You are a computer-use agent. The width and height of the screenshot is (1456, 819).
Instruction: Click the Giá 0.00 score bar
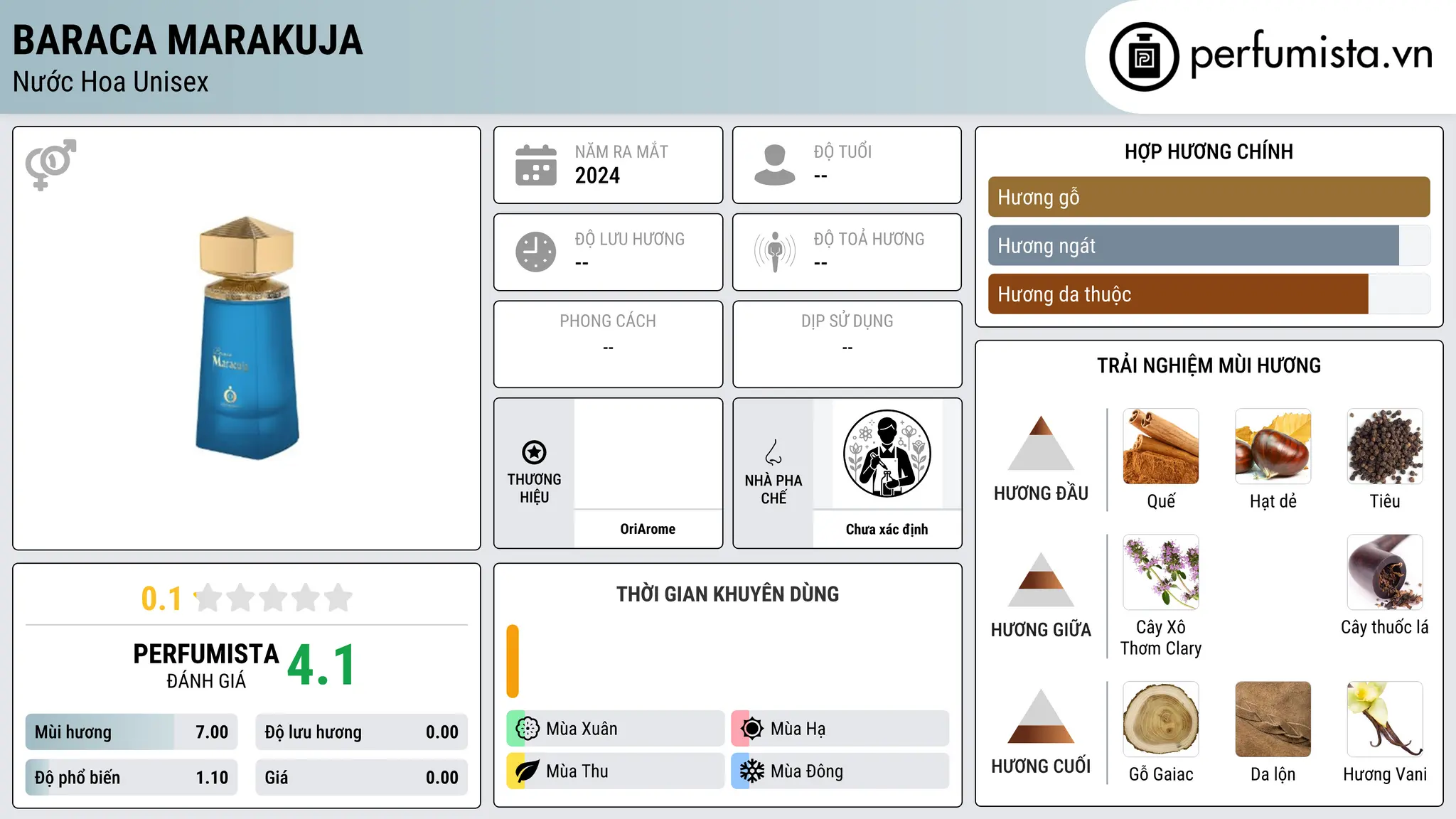[x=361, y=778]
